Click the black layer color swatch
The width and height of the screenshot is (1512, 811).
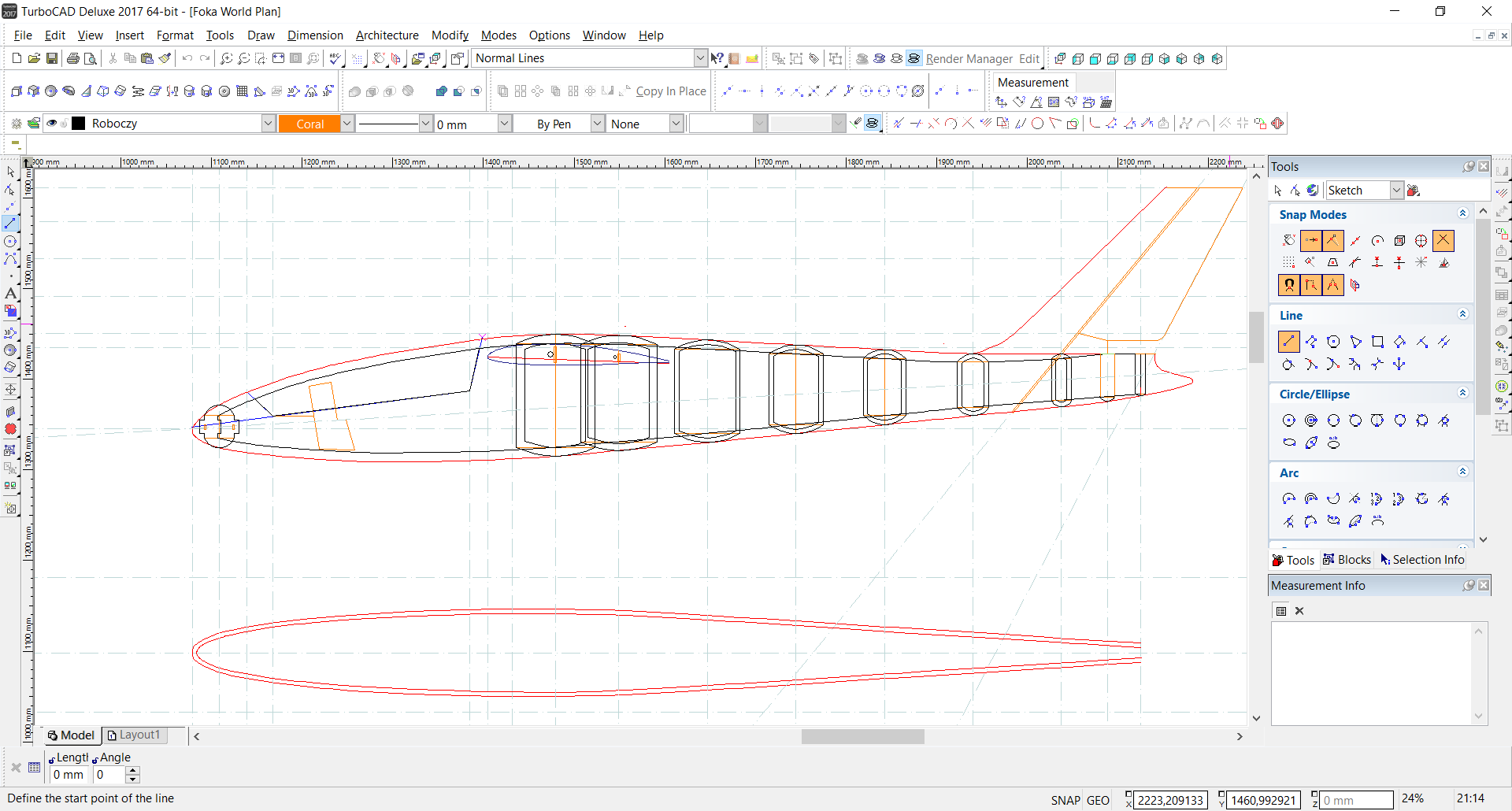pos(79,124)
